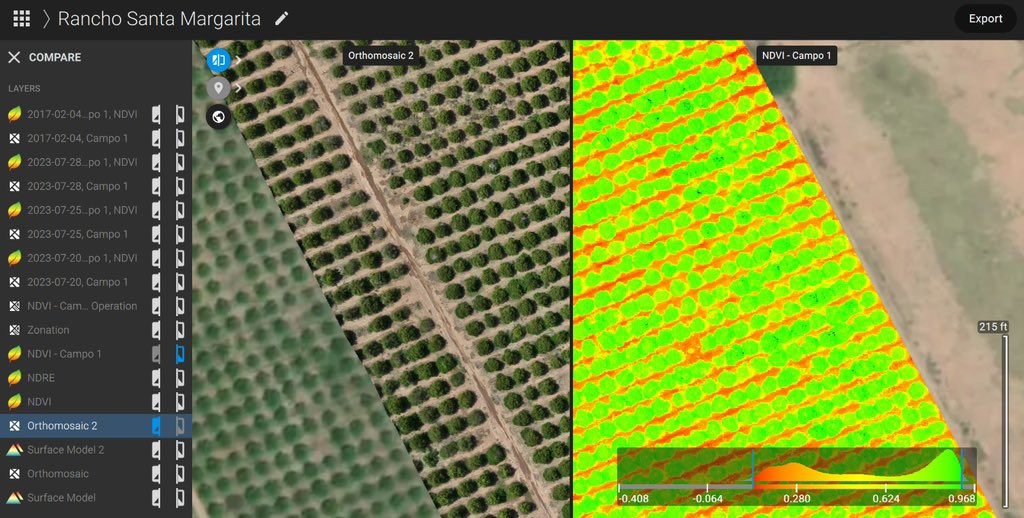Click the leaf icon of the NDRE layer
1024x518 pixels.
click(14, 378)
